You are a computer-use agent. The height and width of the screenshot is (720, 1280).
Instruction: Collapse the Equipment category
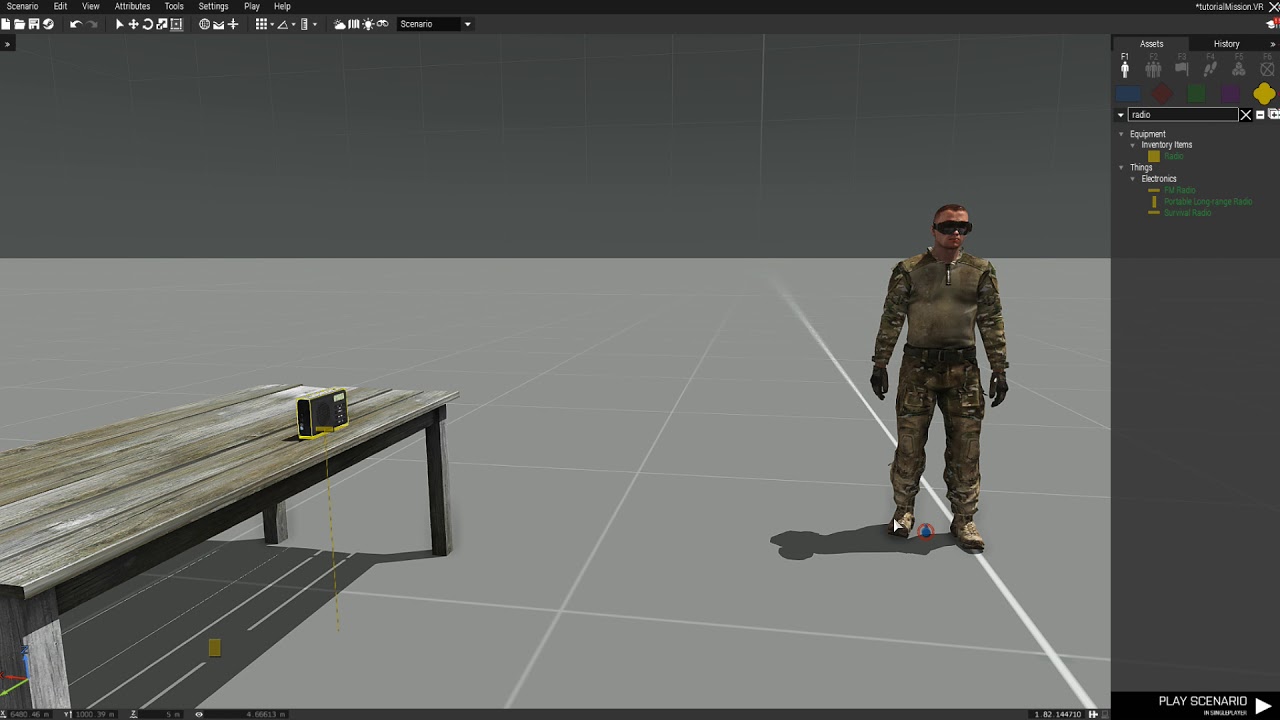tap(1121, 134)
